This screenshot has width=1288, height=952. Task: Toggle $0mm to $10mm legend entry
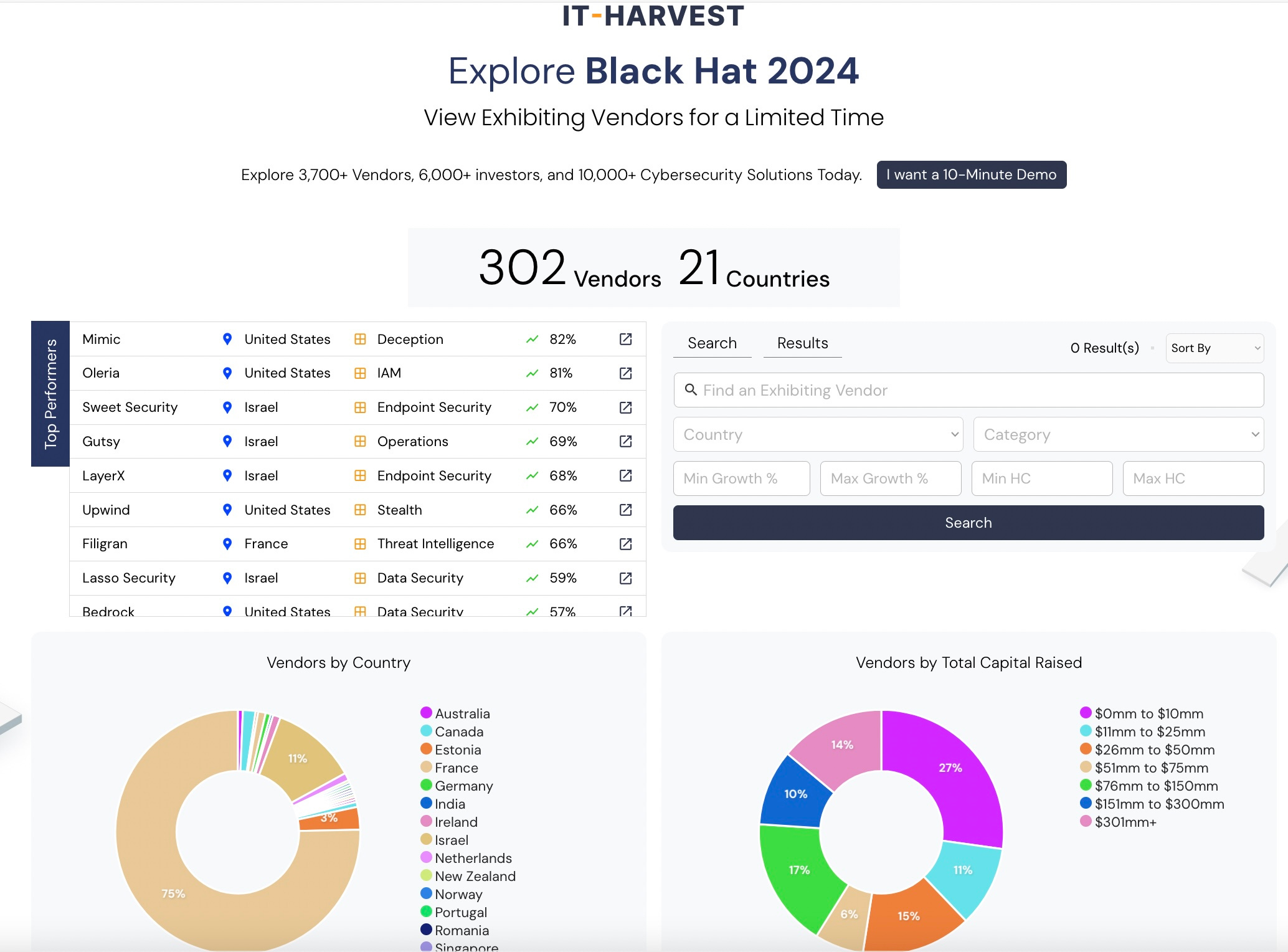[x=1142, y=713]
